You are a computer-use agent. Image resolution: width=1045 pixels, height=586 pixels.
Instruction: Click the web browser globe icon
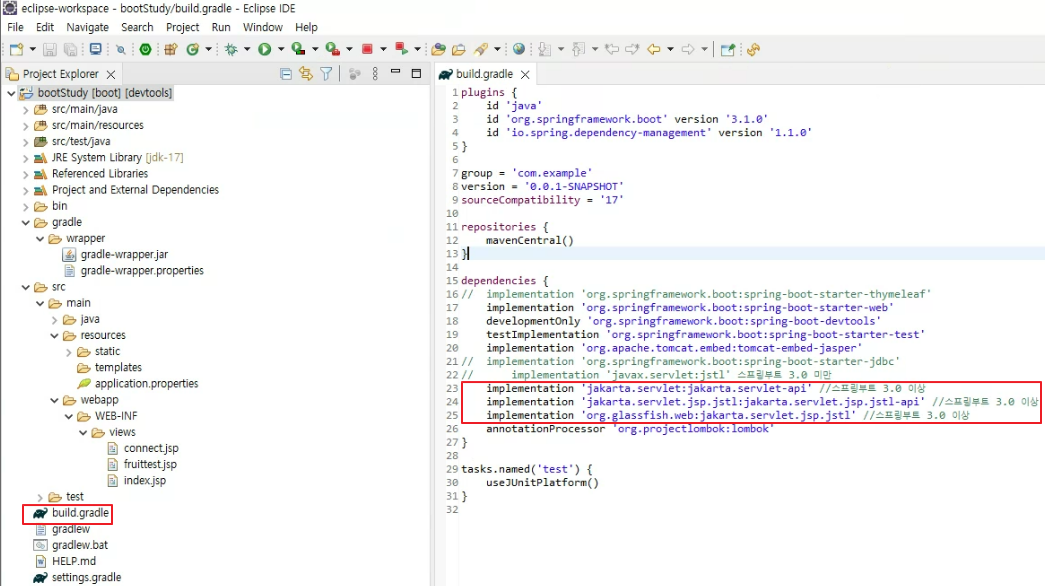pyautogui.click(x=519, y=49)
